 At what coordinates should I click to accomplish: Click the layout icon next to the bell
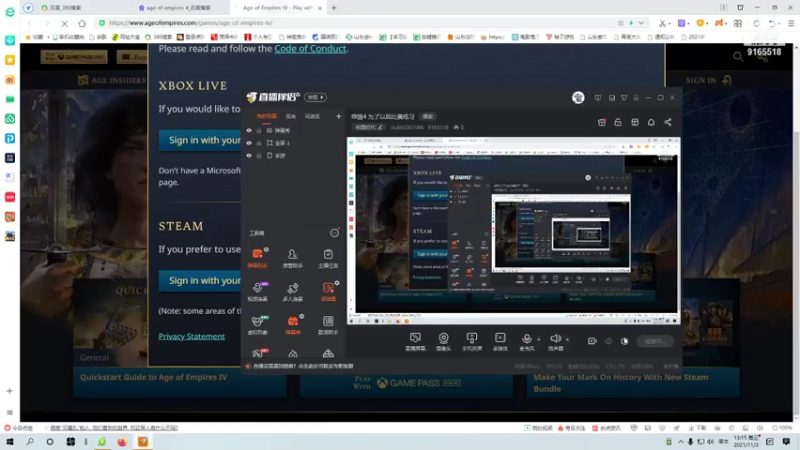(635, 122)
